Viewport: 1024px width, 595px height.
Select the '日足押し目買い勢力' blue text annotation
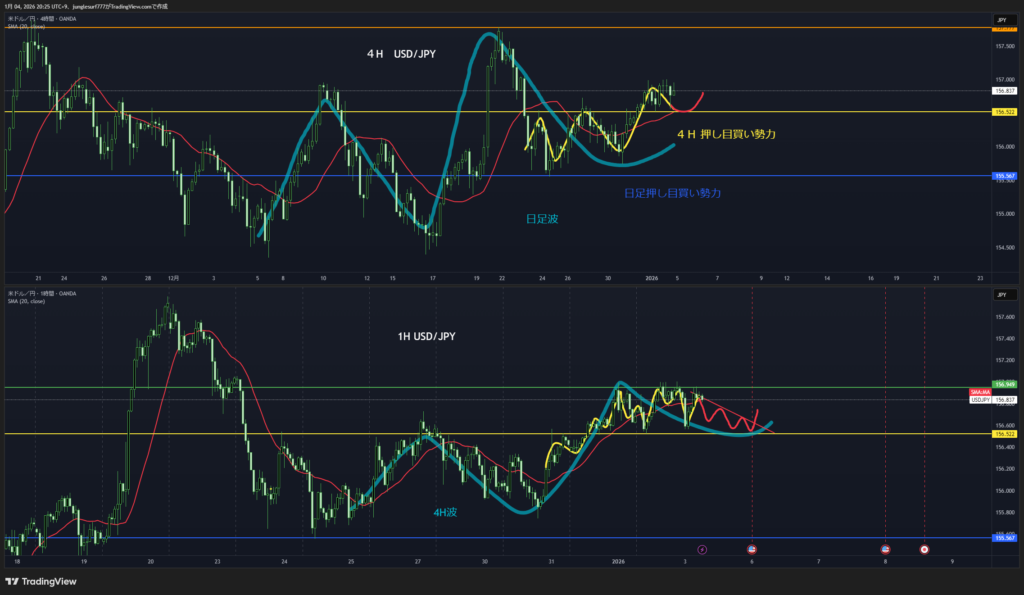click(672, 192)
